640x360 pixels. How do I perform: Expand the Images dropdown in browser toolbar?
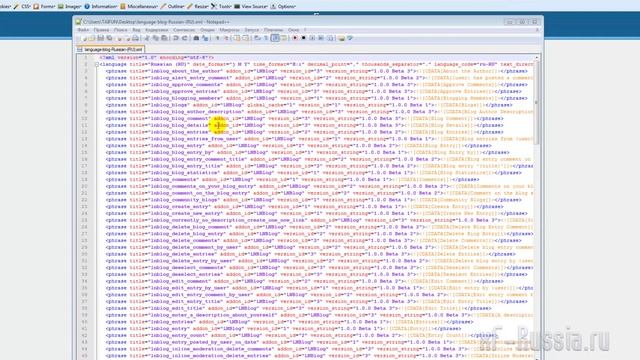(70, 6)
